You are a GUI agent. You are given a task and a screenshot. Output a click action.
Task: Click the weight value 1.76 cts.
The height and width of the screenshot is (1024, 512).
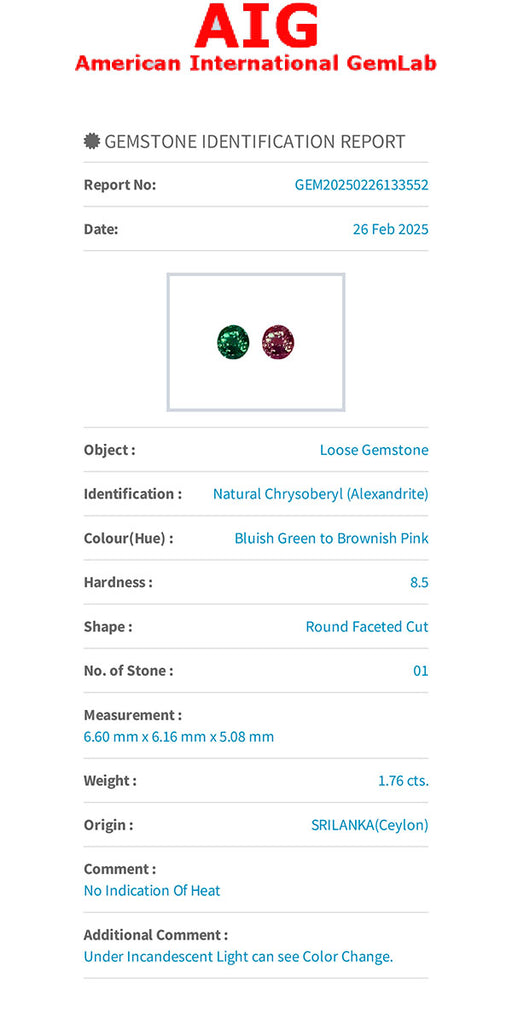tap(404, 780)
